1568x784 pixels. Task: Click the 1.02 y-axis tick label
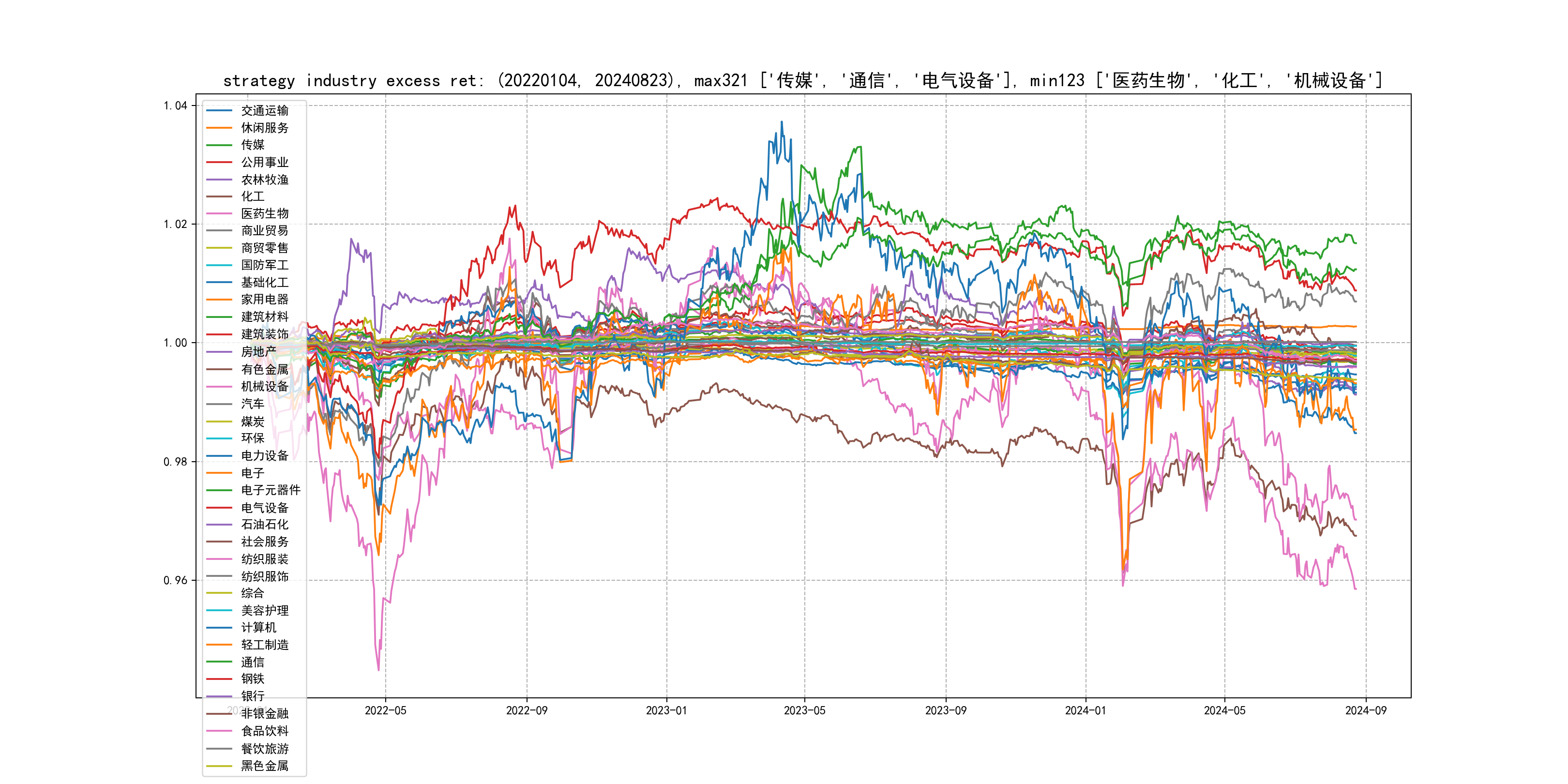(175, 224)
